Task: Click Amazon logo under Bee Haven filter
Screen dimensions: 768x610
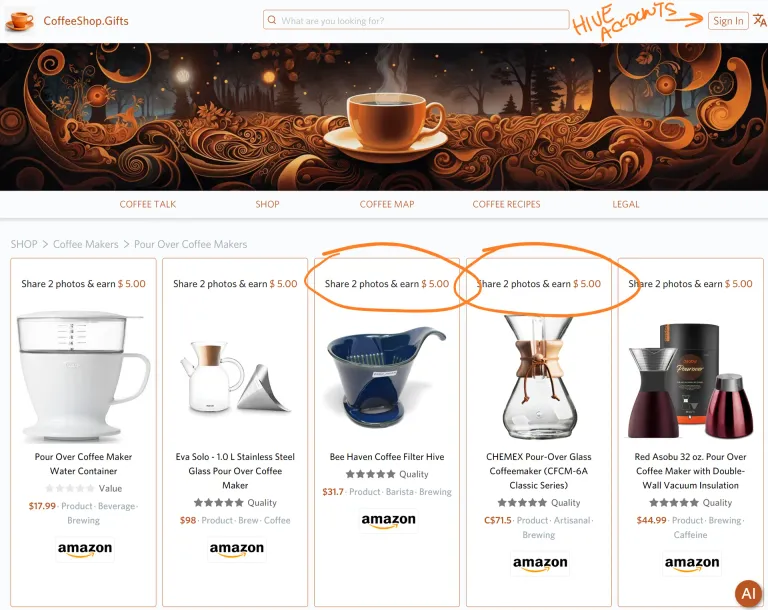Action: 388,520
